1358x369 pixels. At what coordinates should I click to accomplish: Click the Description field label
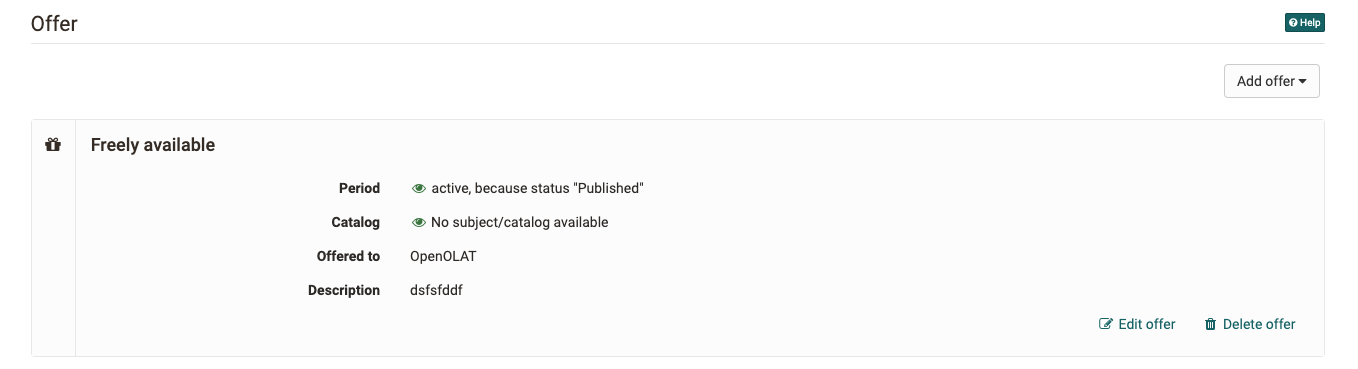344,290
